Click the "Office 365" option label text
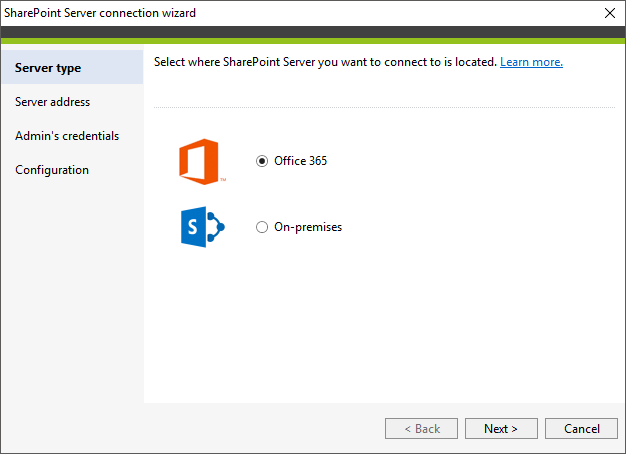626x454 pixels. 300,160
